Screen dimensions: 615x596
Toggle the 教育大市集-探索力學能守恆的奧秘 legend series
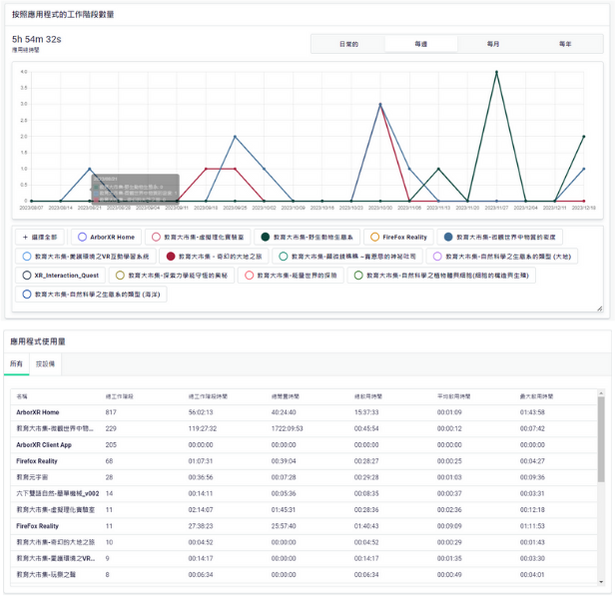click(174, 274)
